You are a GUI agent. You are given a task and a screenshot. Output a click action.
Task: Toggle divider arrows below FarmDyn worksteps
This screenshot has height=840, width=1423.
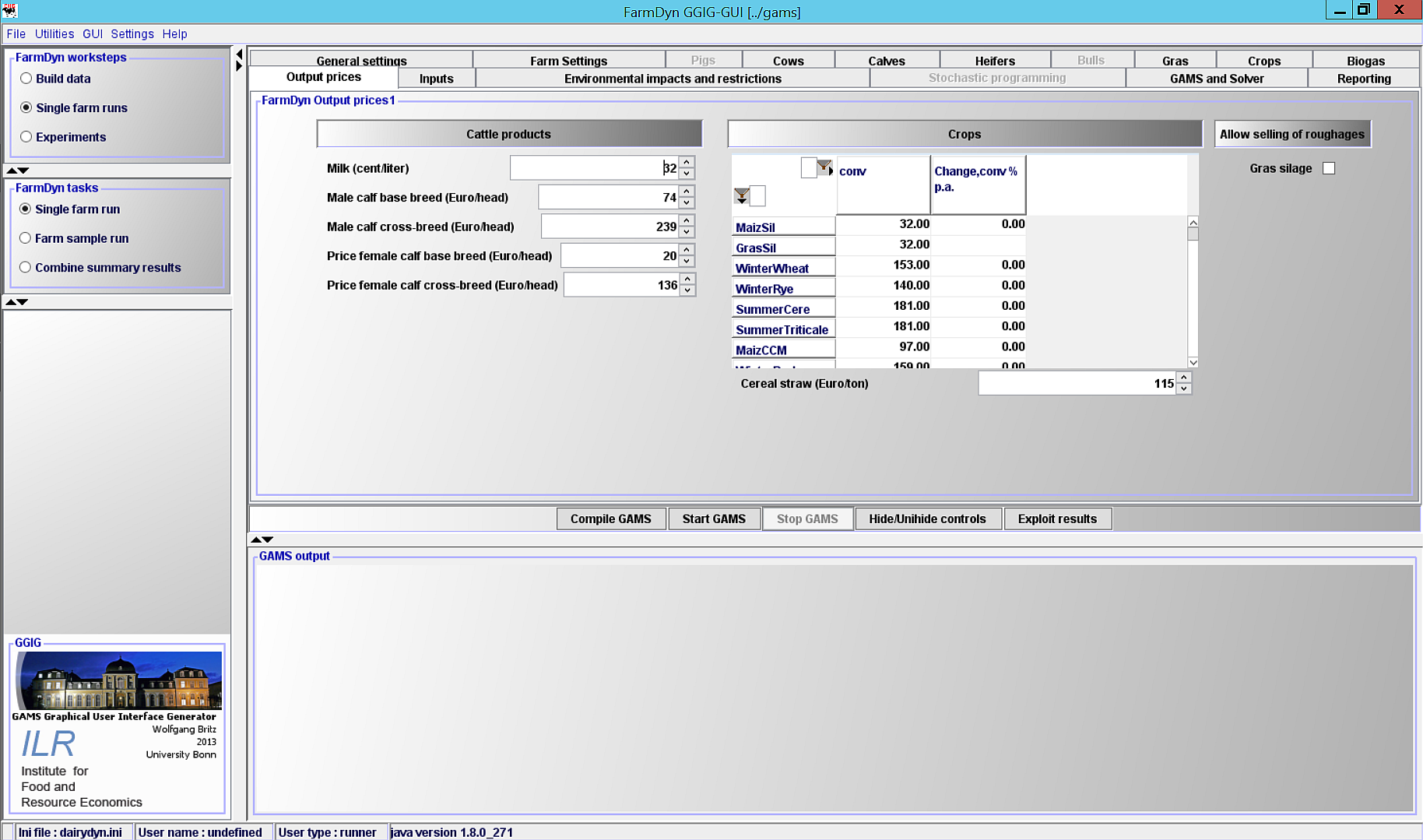point(18,170)
